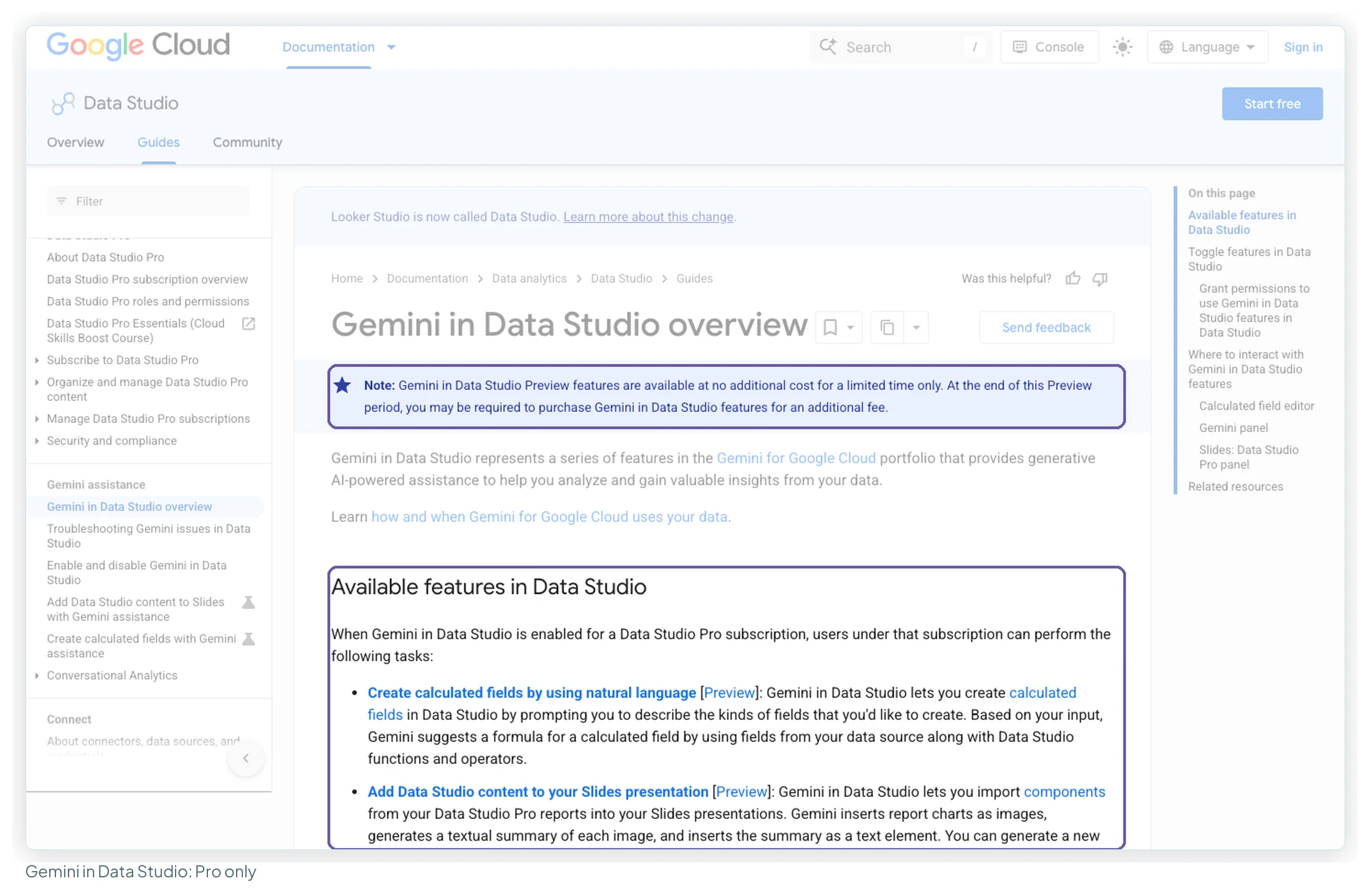Click in the header Search field
Viewport: 1370px width, 896px height.
click(x=900, y=47)
